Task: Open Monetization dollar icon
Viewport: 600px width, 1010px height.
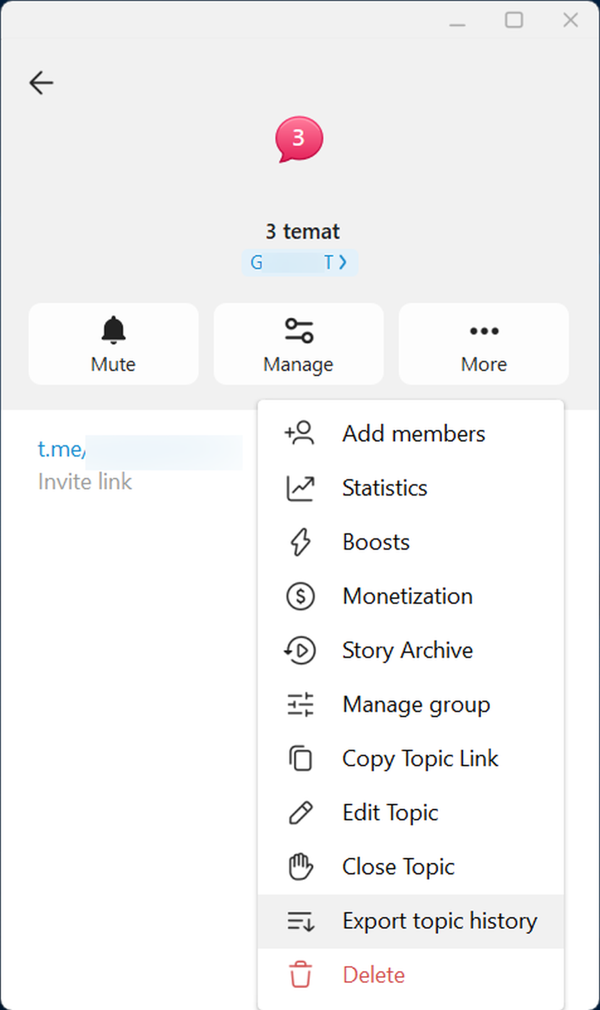Action: click(300, 596)
